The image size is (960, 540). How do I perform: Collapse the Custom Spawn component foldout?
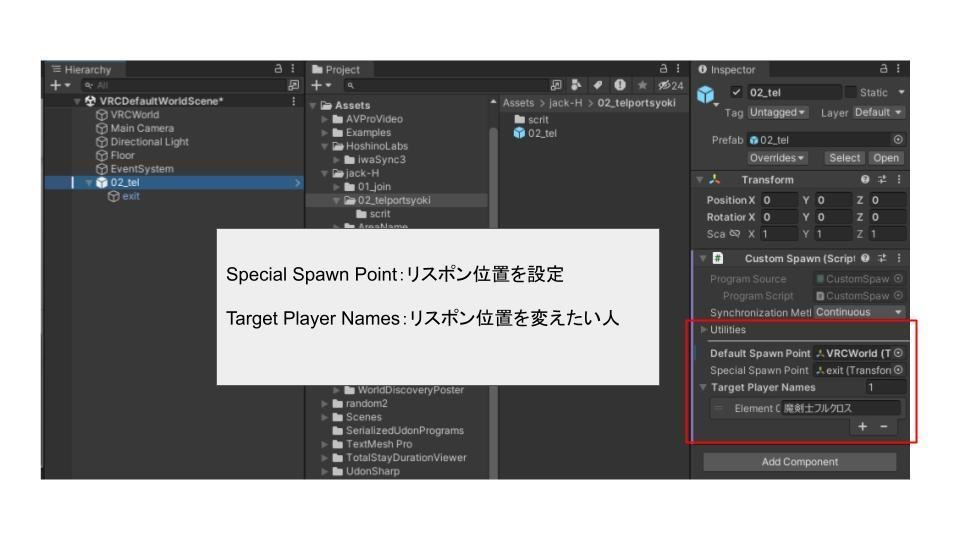tap(703, 258)
